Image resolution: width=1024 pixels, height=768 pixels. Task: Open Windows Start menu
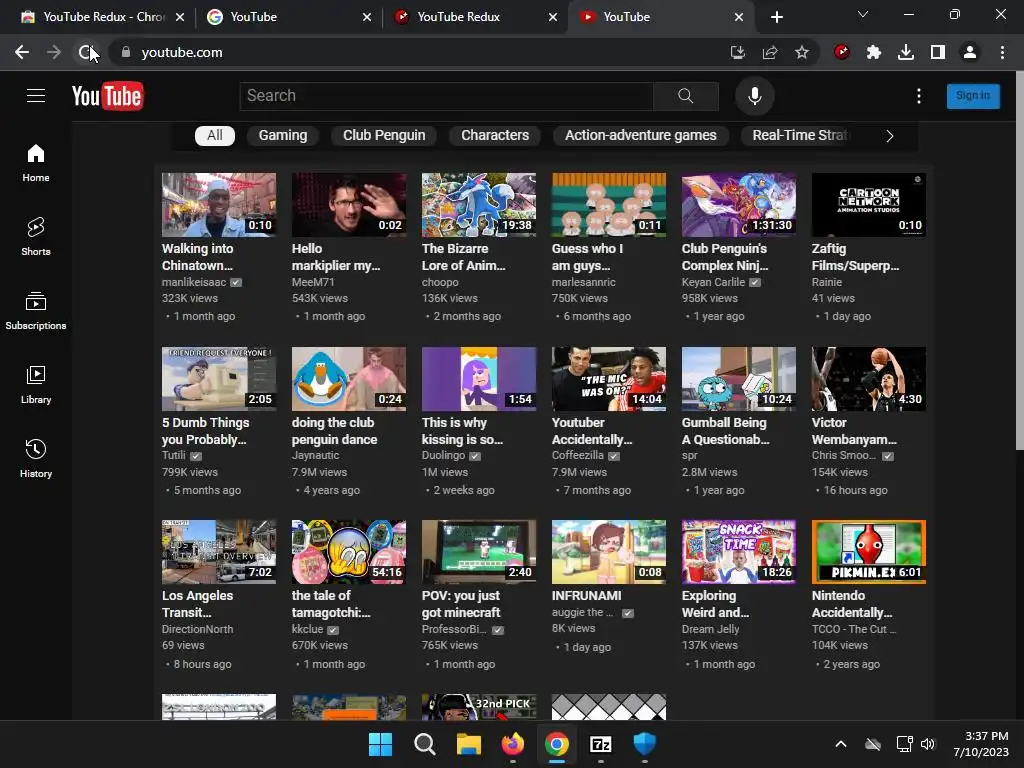point(380,744)
